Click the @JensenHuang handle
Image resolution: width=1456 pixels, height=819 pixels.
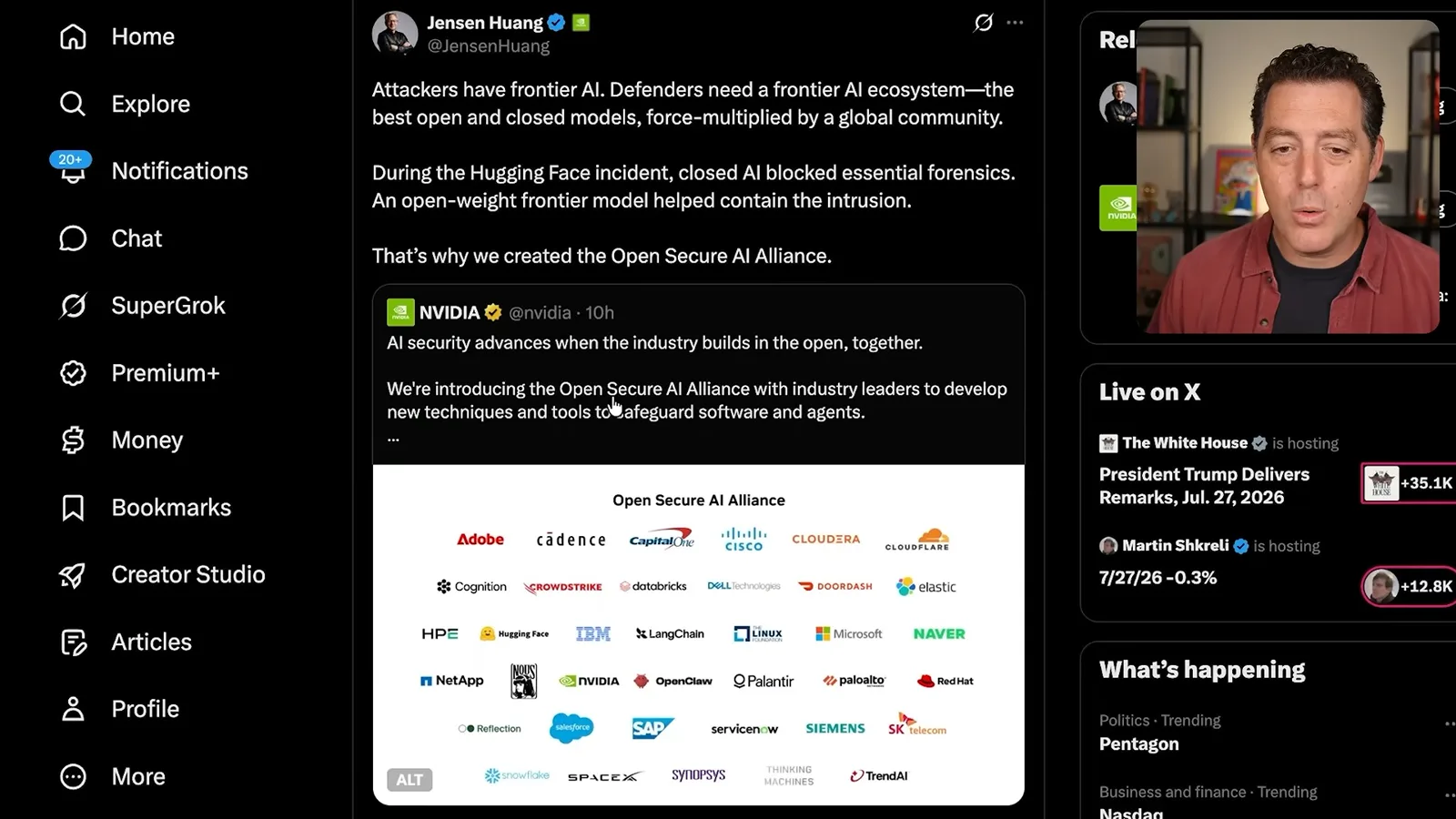(x=489, y=46)
